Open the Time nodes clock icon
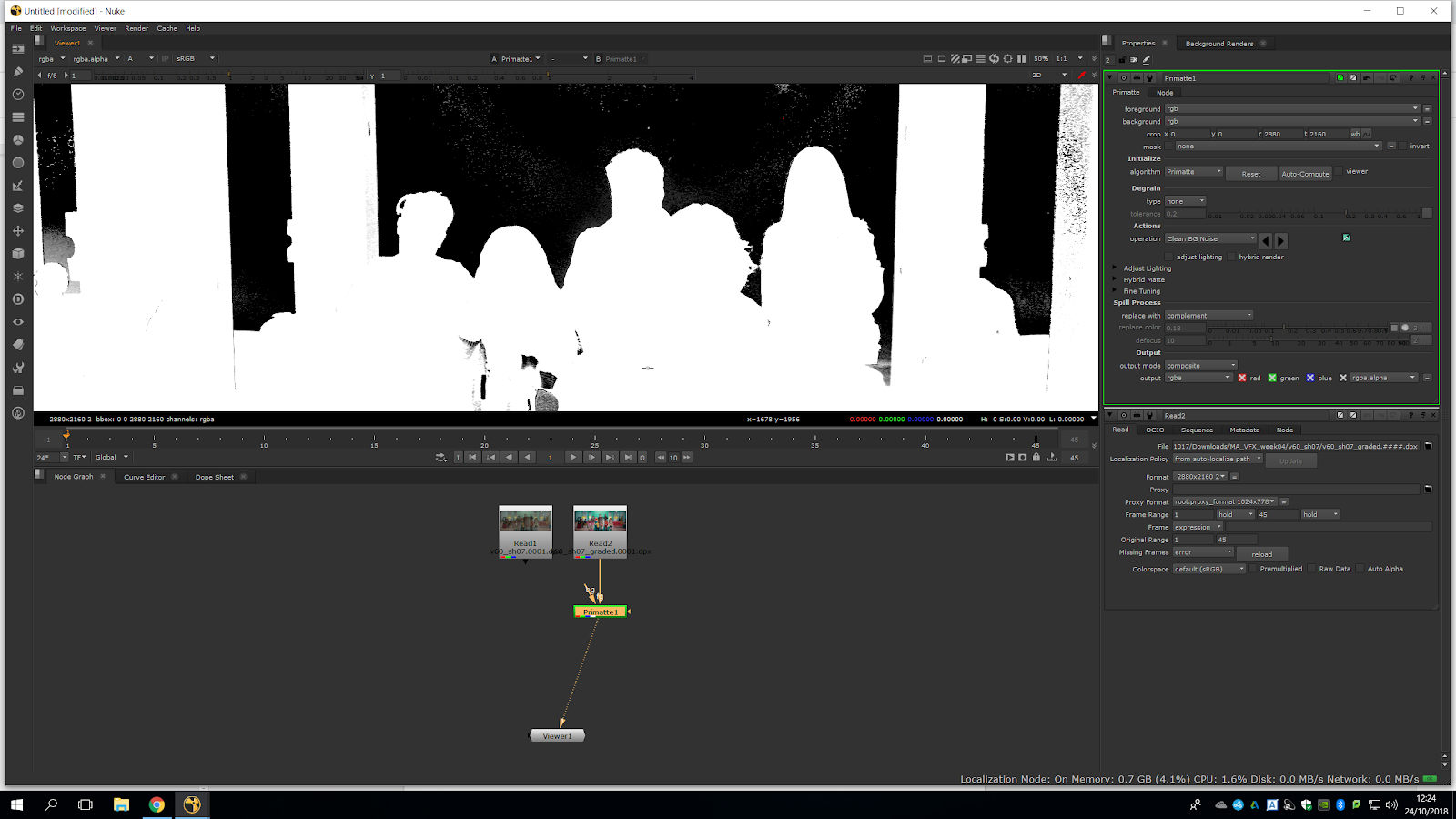Screen dimensions: 1456x819 [18, 95]
